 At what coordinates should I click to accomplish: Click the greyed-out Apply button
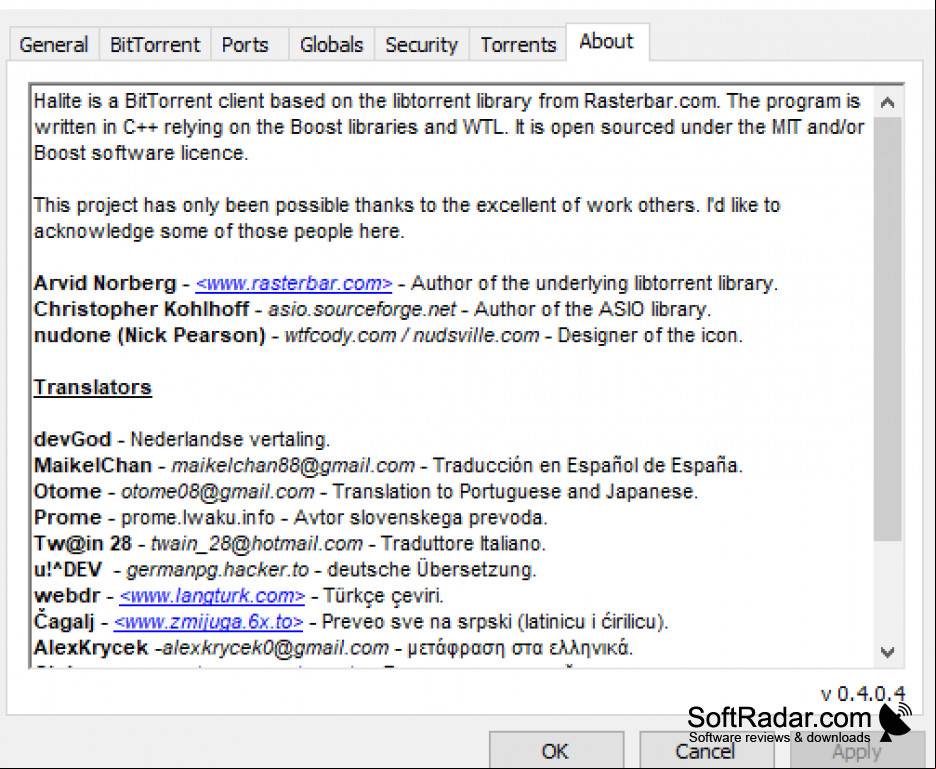857,752
